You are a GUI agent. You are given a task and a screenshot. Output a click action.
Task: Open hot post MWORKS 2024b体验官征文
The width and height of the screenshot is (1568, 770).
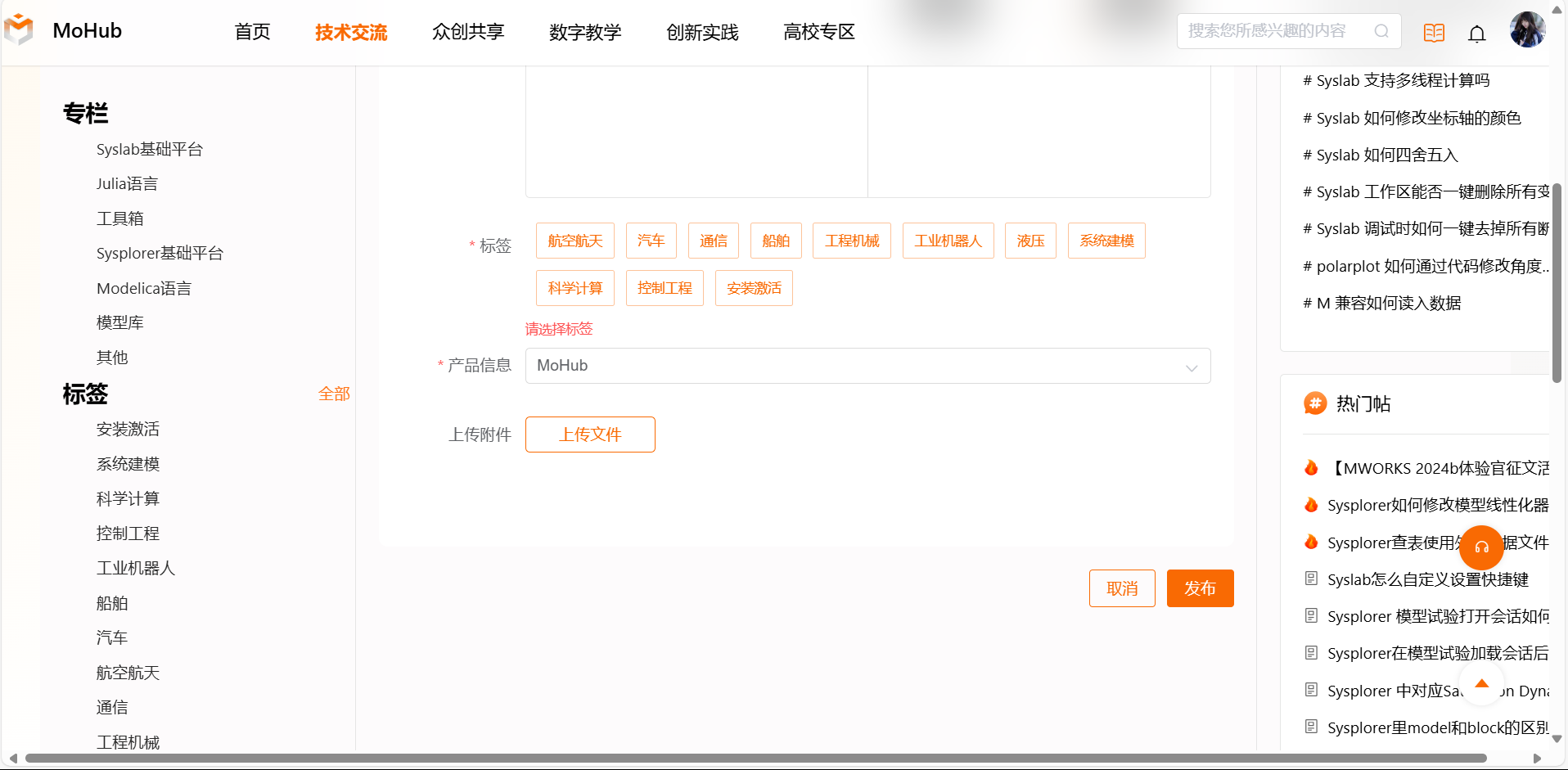click(1438, 468)
